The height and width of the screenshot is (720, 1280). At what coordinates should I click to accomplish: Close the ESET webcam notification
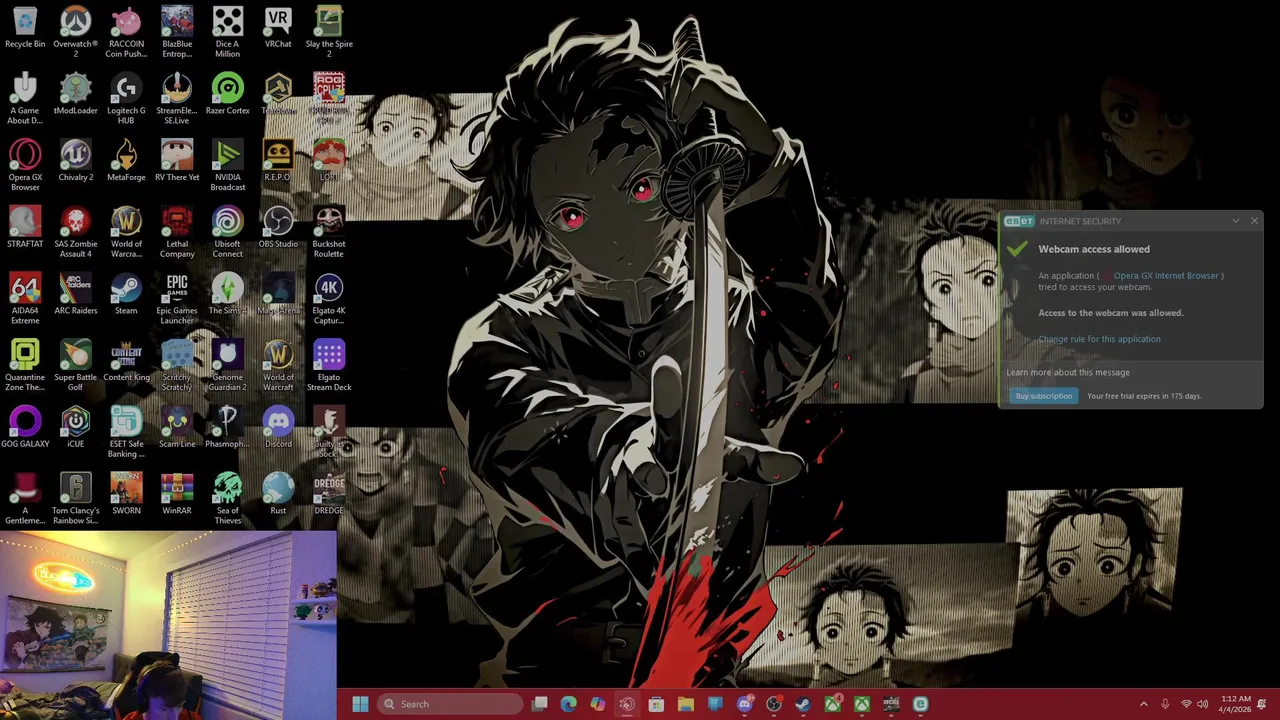1254,221
